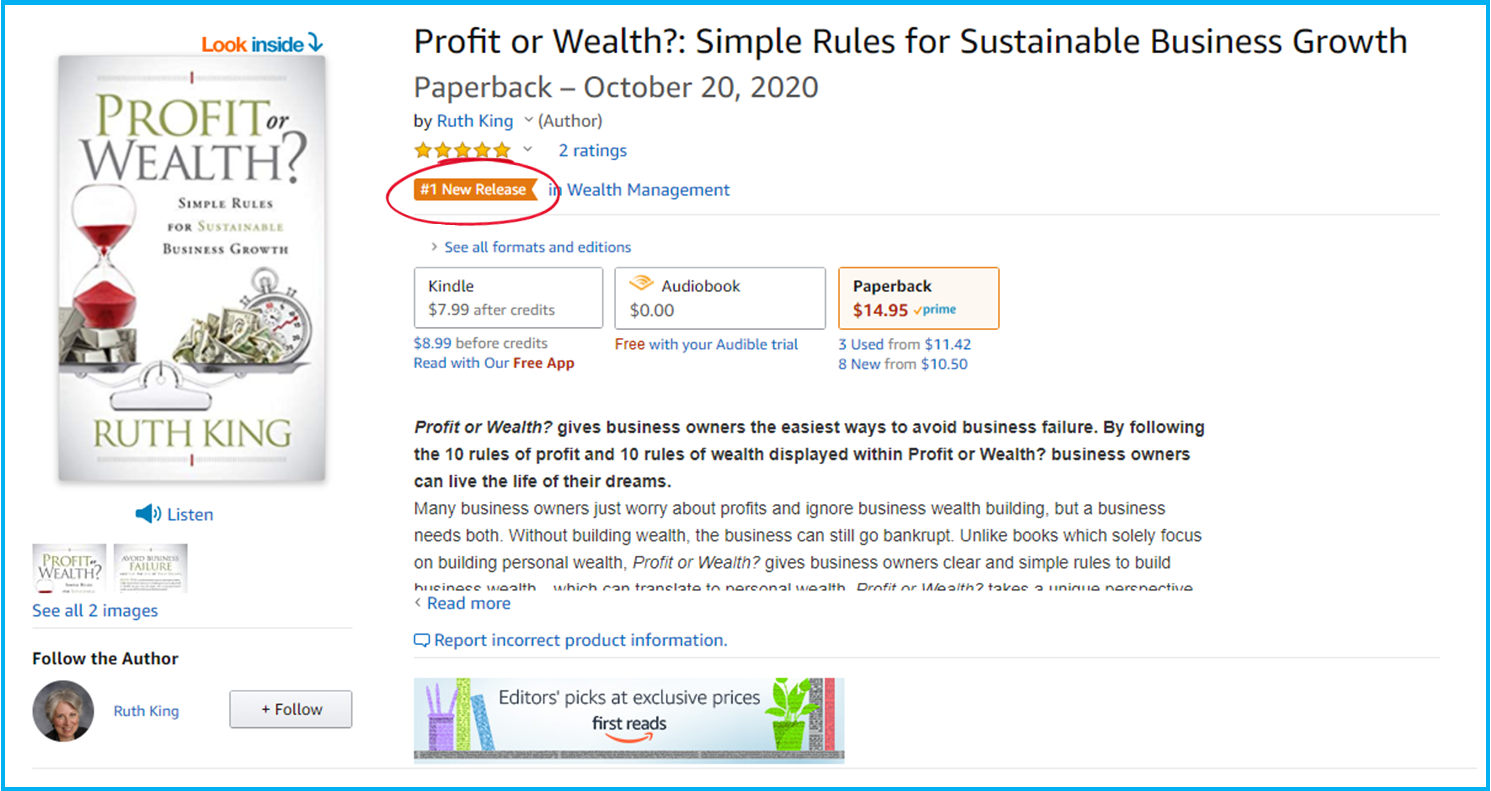Select the Paperback format option

pyautogui.click(x=918, y=298)
